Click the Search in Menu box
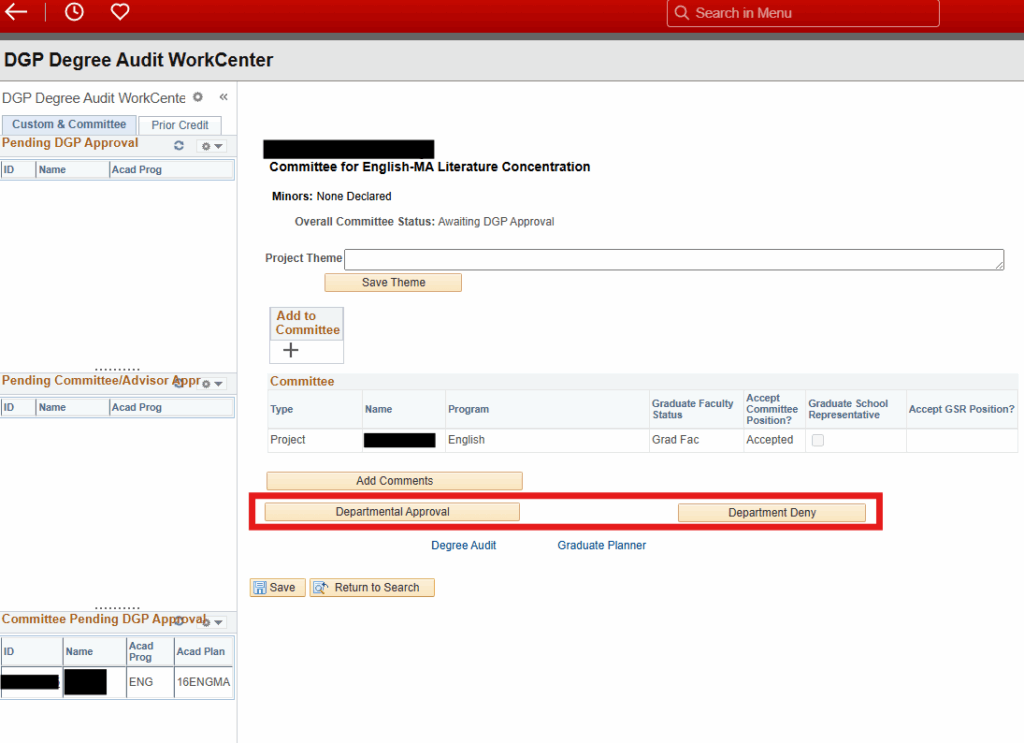The height and width of the screenshot is (743, 1024). pyautogui.click(x=804, y=13)
